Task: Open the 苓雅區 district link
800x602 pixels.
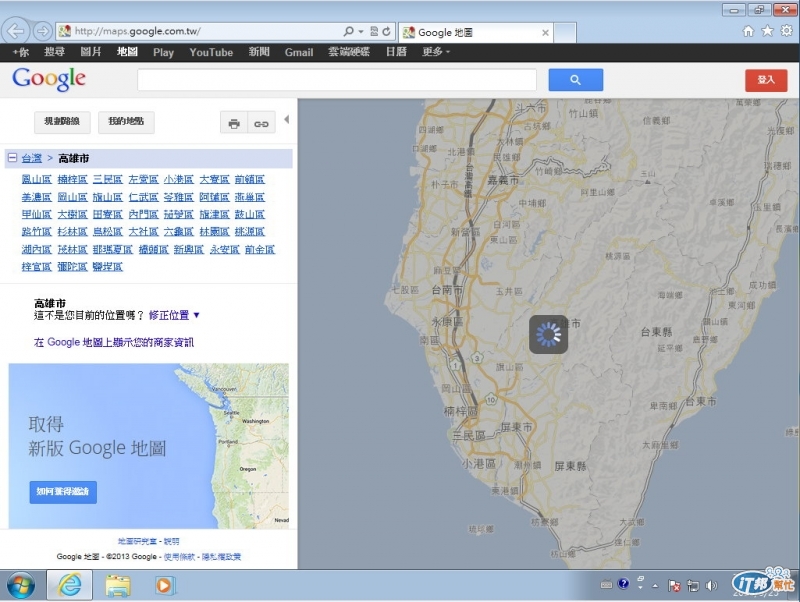Action: click(179, 197)
